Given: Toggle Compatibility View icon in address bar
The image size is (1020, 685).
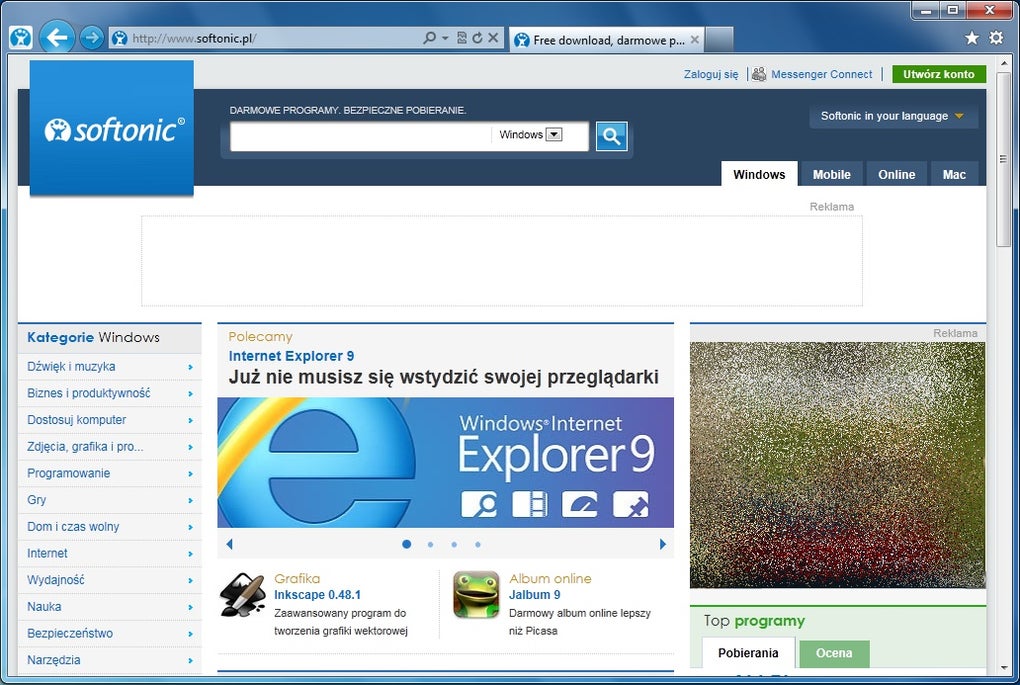Looking at the screenshot, I should [462, 38].
